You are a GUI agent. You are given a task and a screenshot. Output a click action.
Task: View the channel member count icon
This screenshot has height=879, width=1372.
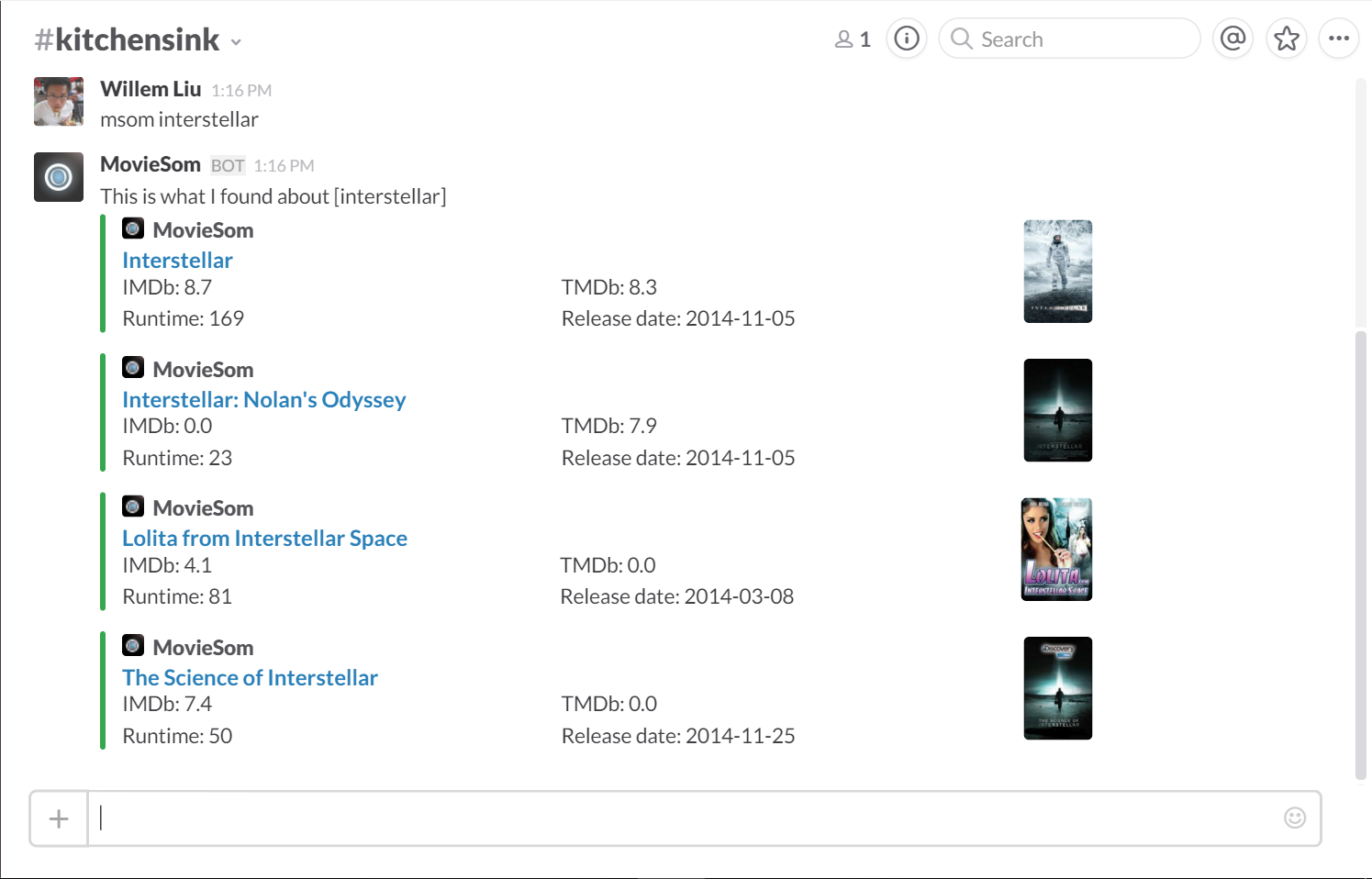[852, 39]
